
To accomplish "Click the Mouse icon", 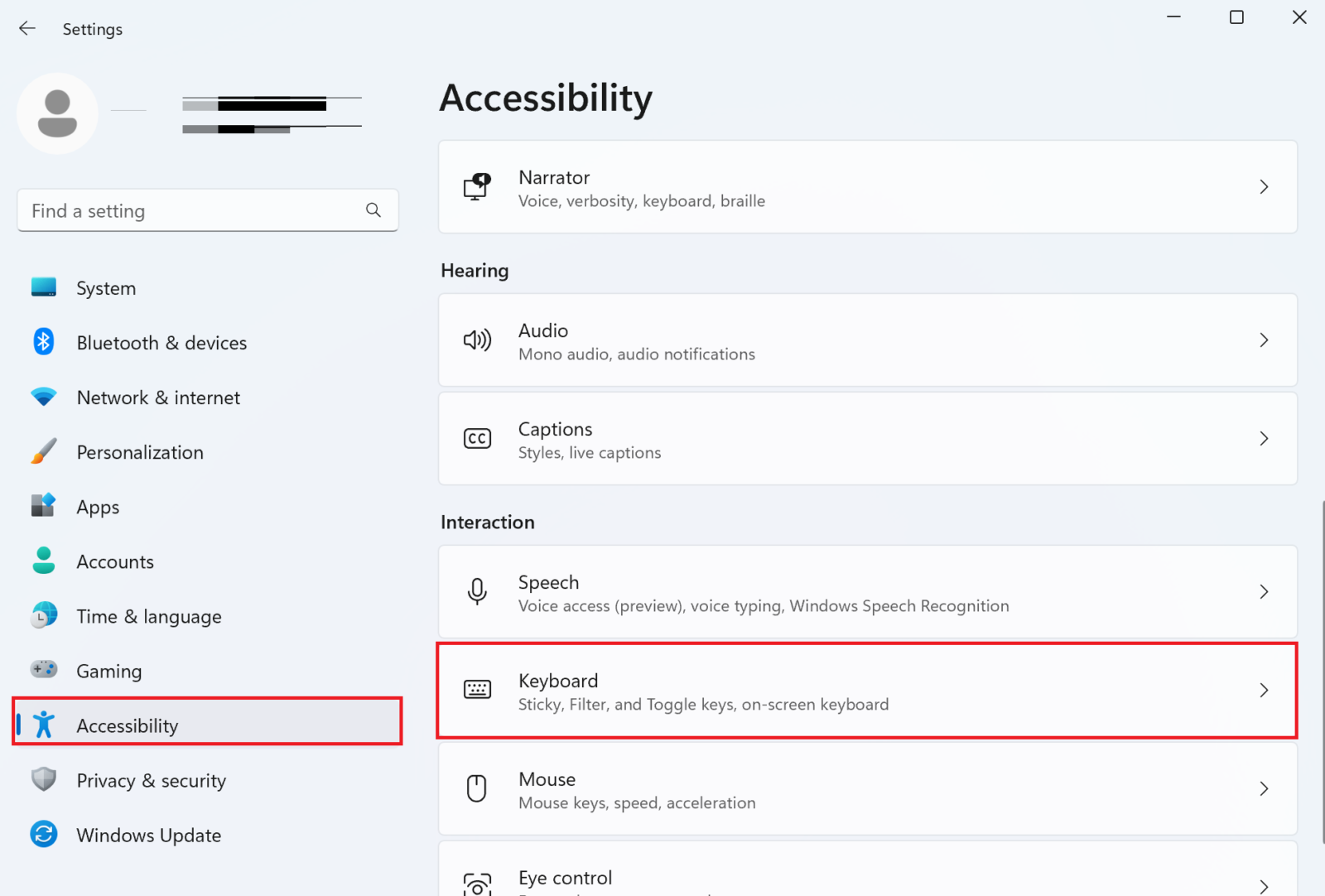I will coord(477,788).
